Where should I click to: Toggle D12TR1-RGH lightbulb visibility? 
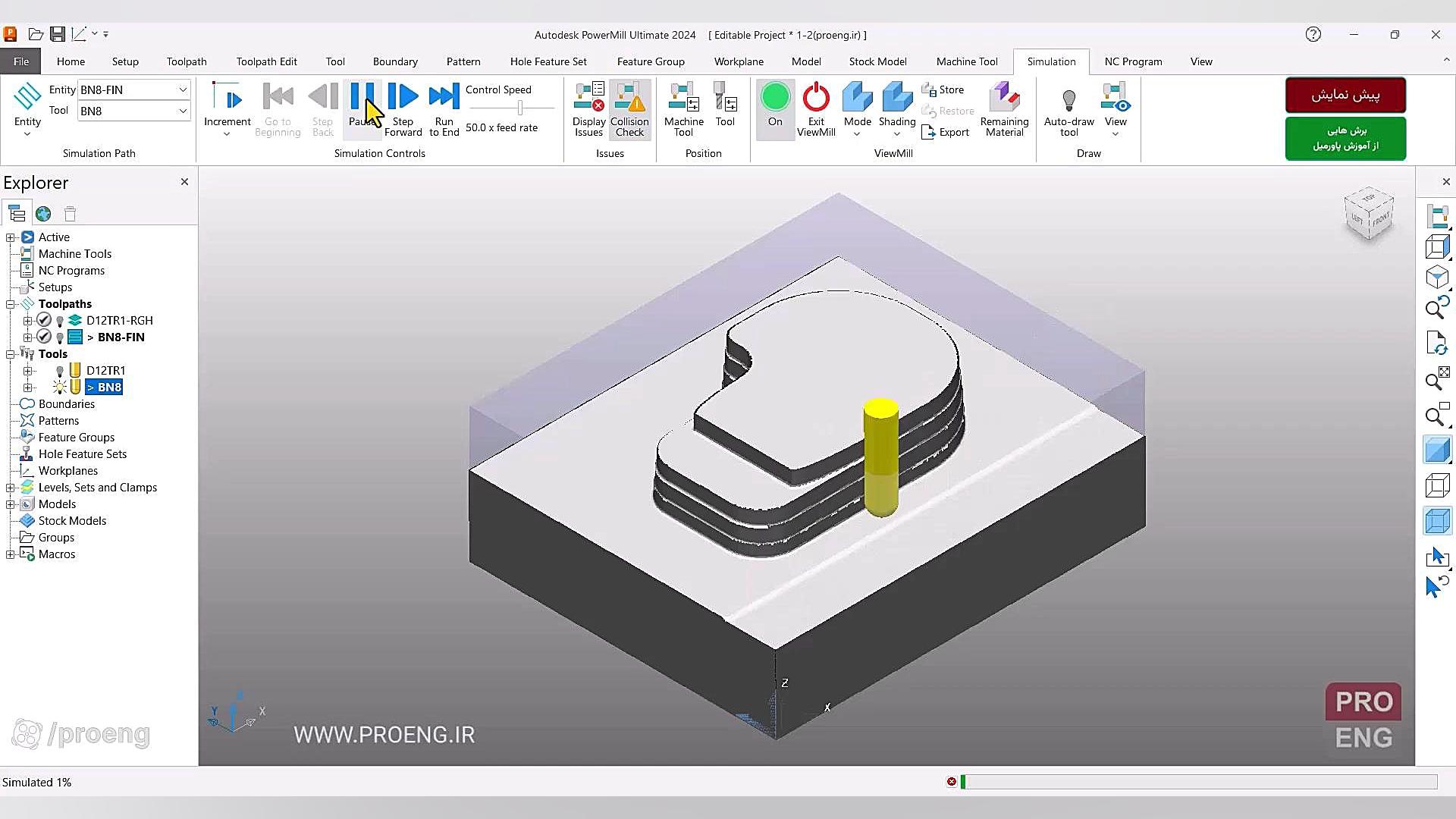pos(60,321)
